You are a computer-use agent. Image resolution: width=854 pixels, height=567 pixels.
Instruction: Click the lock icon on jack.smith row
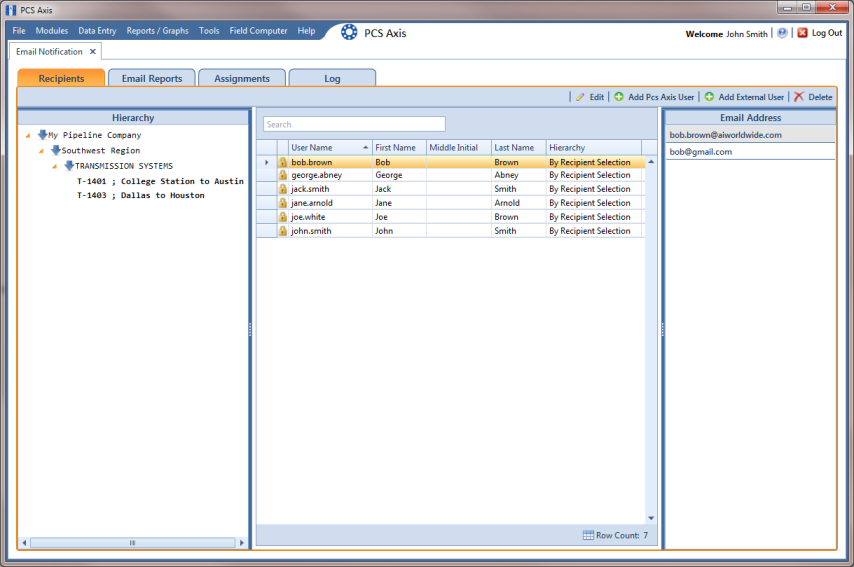(x=283, y=189)
